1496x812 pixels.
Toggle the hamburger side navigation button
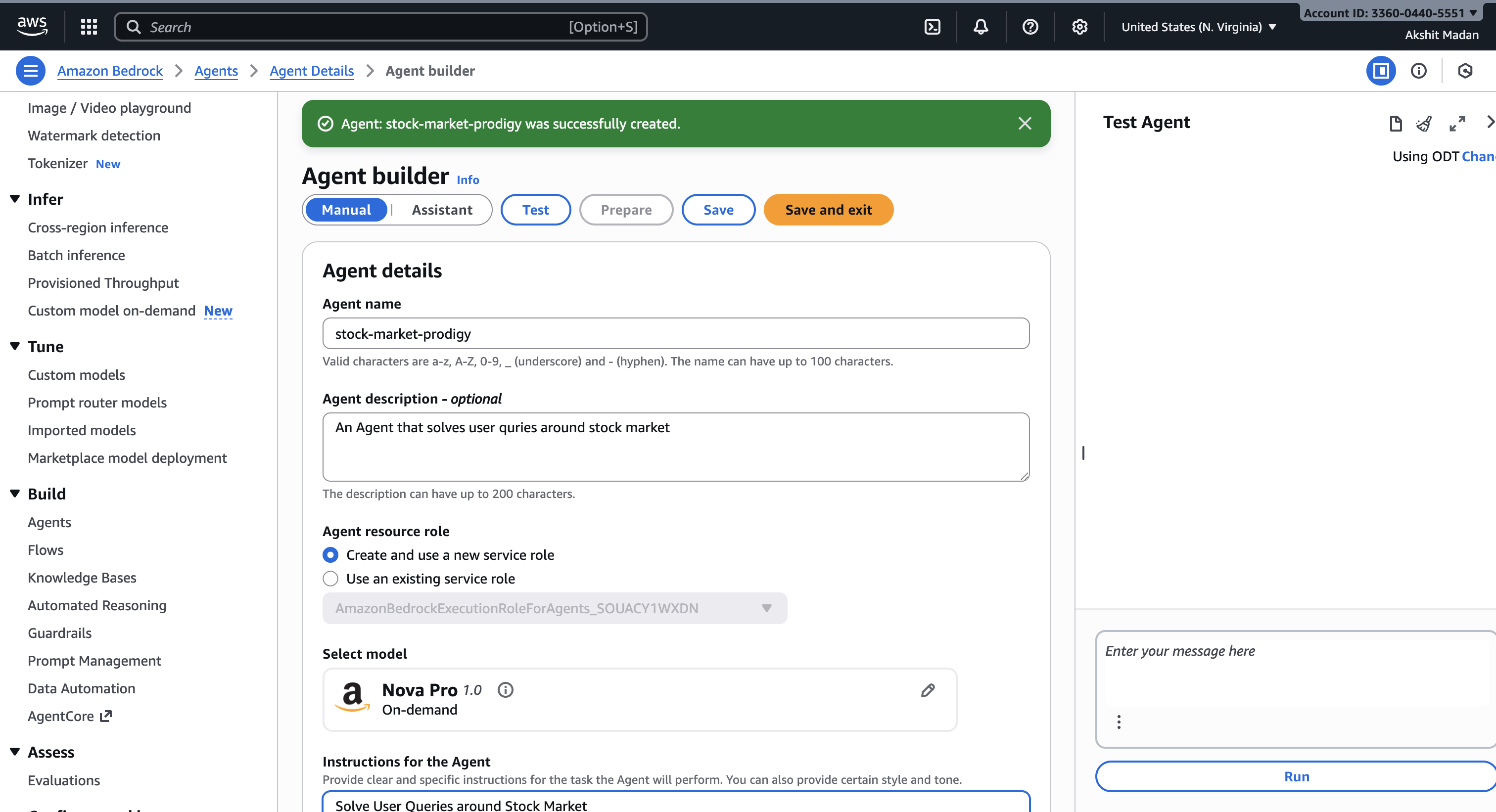31,71
